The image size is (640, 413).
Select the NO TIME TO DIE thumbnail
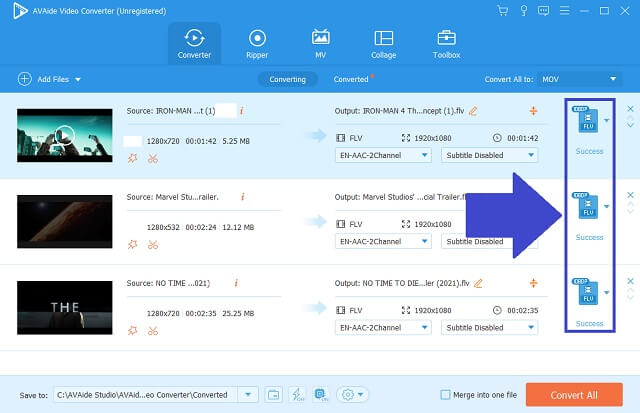tap(64, 307)
